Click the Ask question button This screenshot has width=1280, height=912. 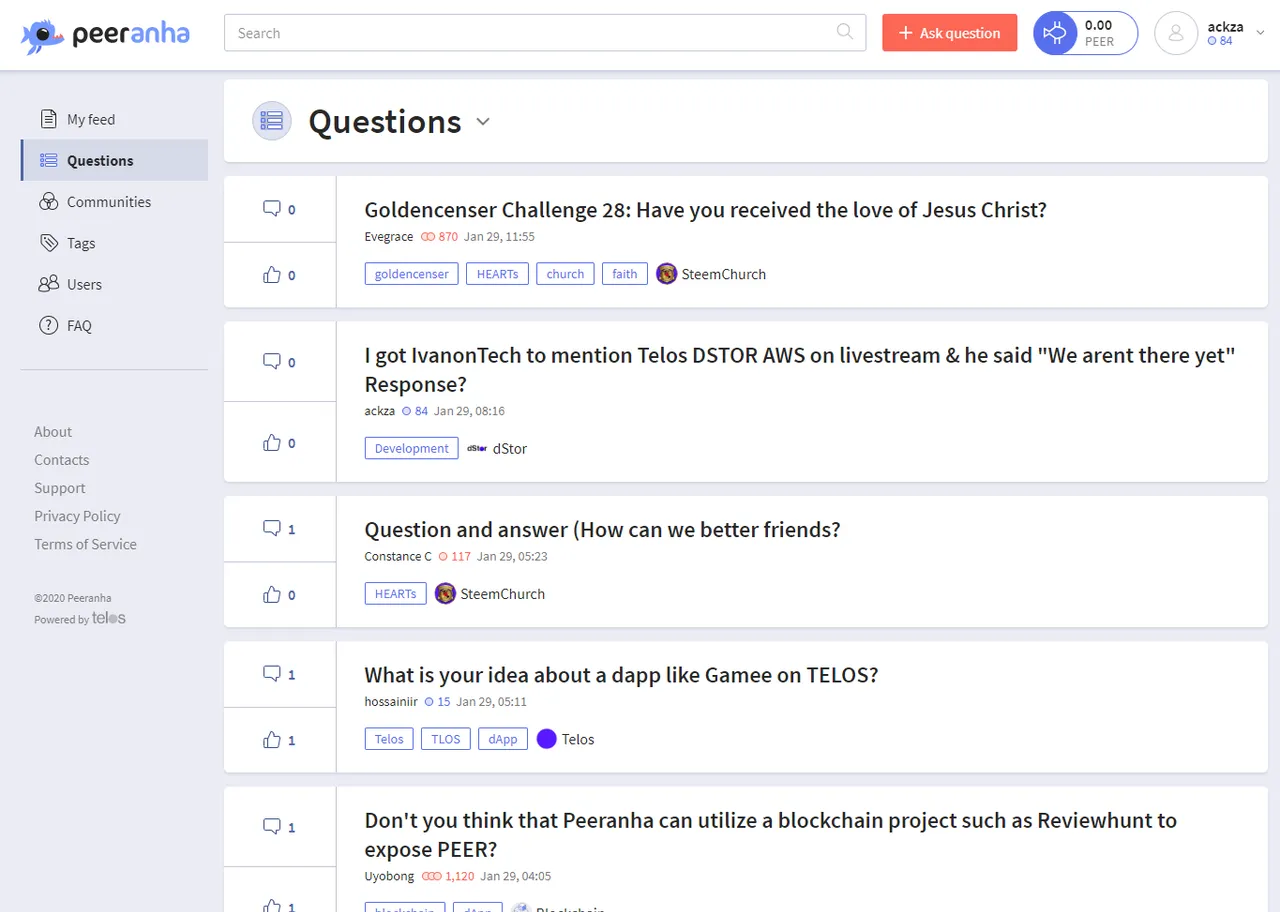click(x=949, y=33)
